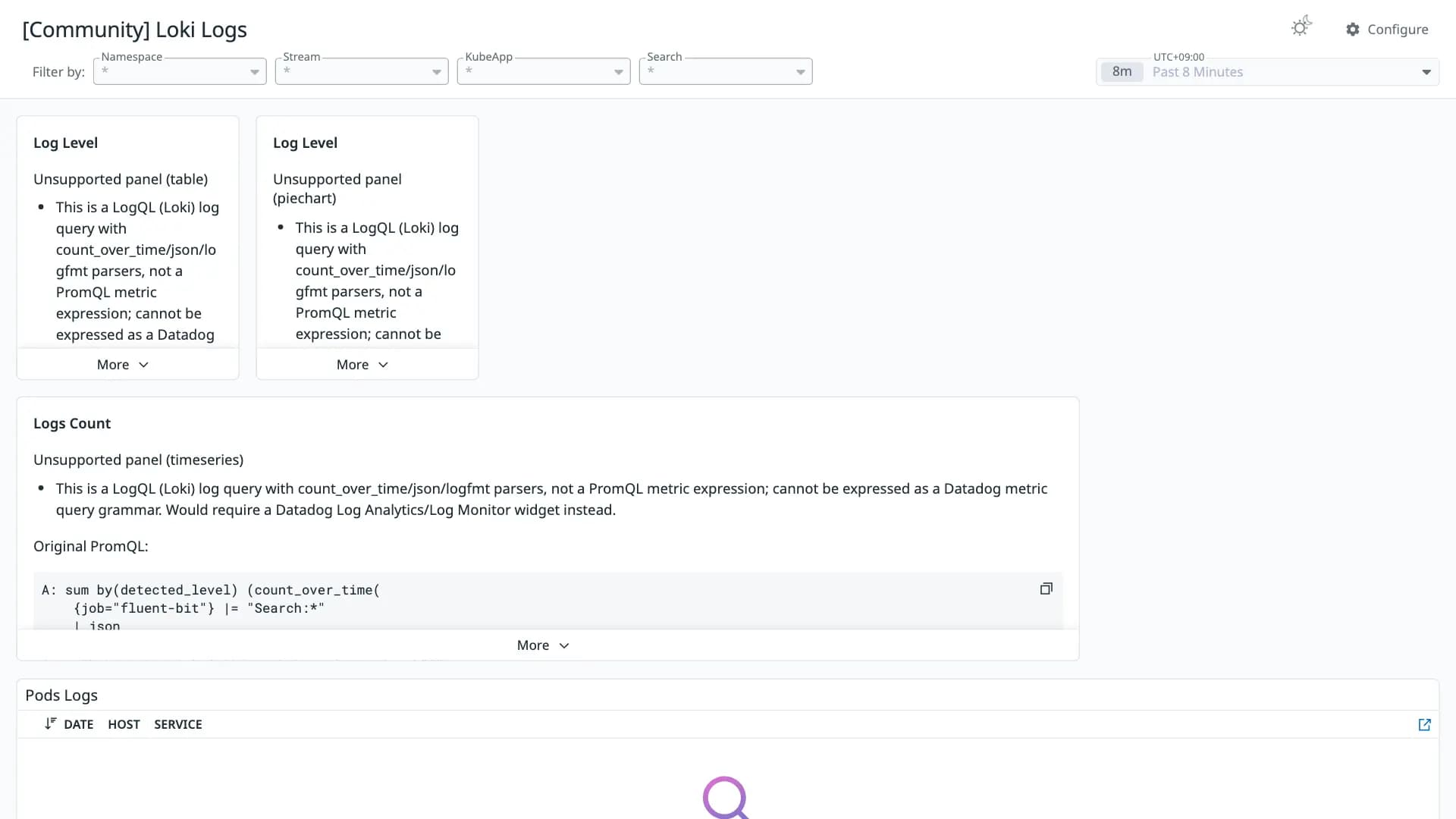Click the Logs Count panel title
The width and height of the screenshot is (1456, 819).
[x=72, y=423]
